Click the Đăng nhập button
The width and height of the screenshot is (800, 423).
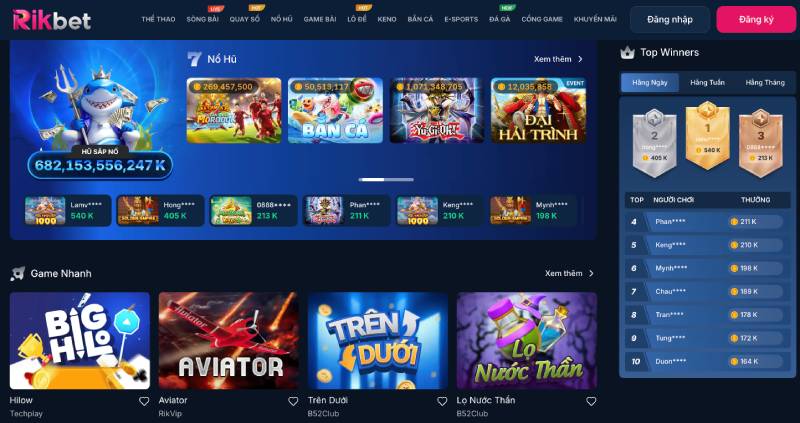pos(670,20)
